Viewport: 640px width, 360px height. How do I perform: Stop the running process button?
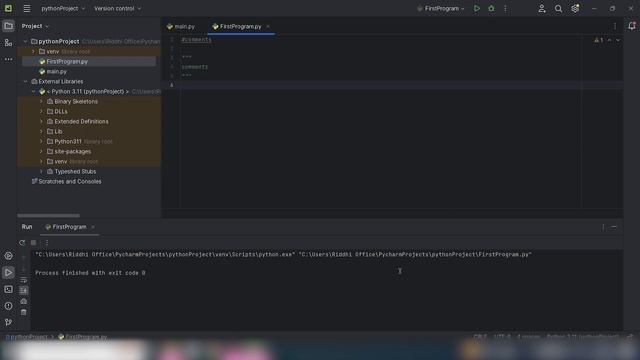[x=33, y=243]
